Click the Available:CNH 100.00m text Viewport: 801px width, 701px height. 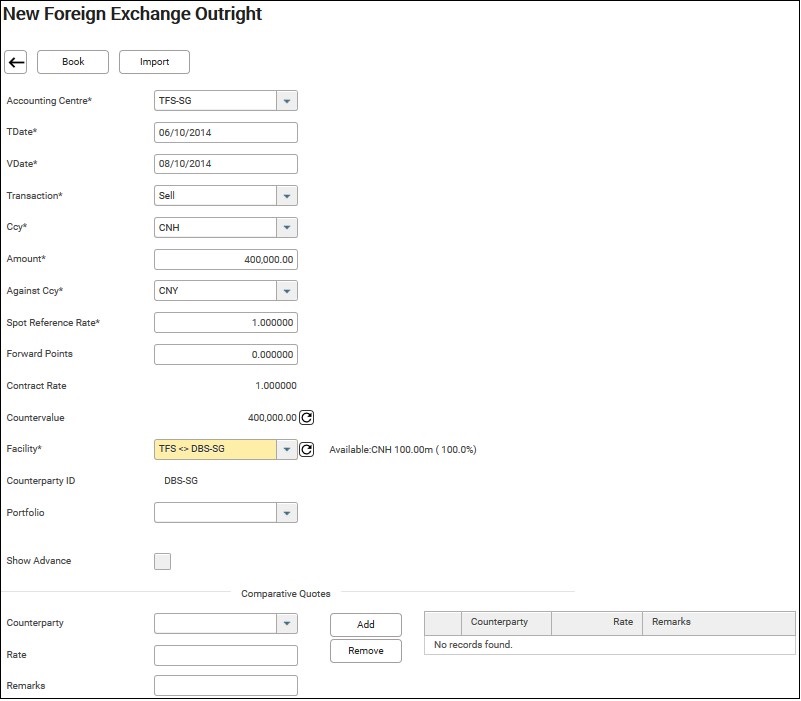[403, 450]
